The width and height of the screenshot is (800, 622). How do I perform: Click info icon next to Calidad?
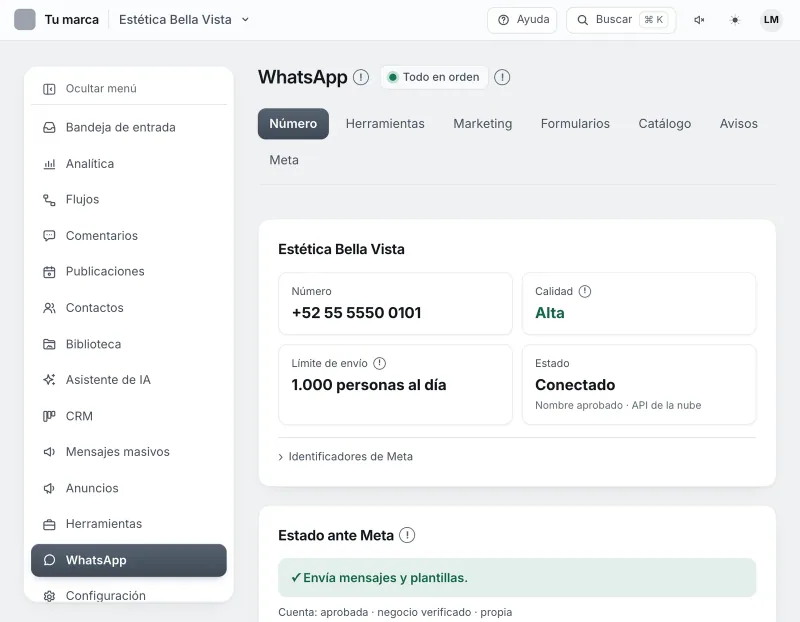(585, 291)
